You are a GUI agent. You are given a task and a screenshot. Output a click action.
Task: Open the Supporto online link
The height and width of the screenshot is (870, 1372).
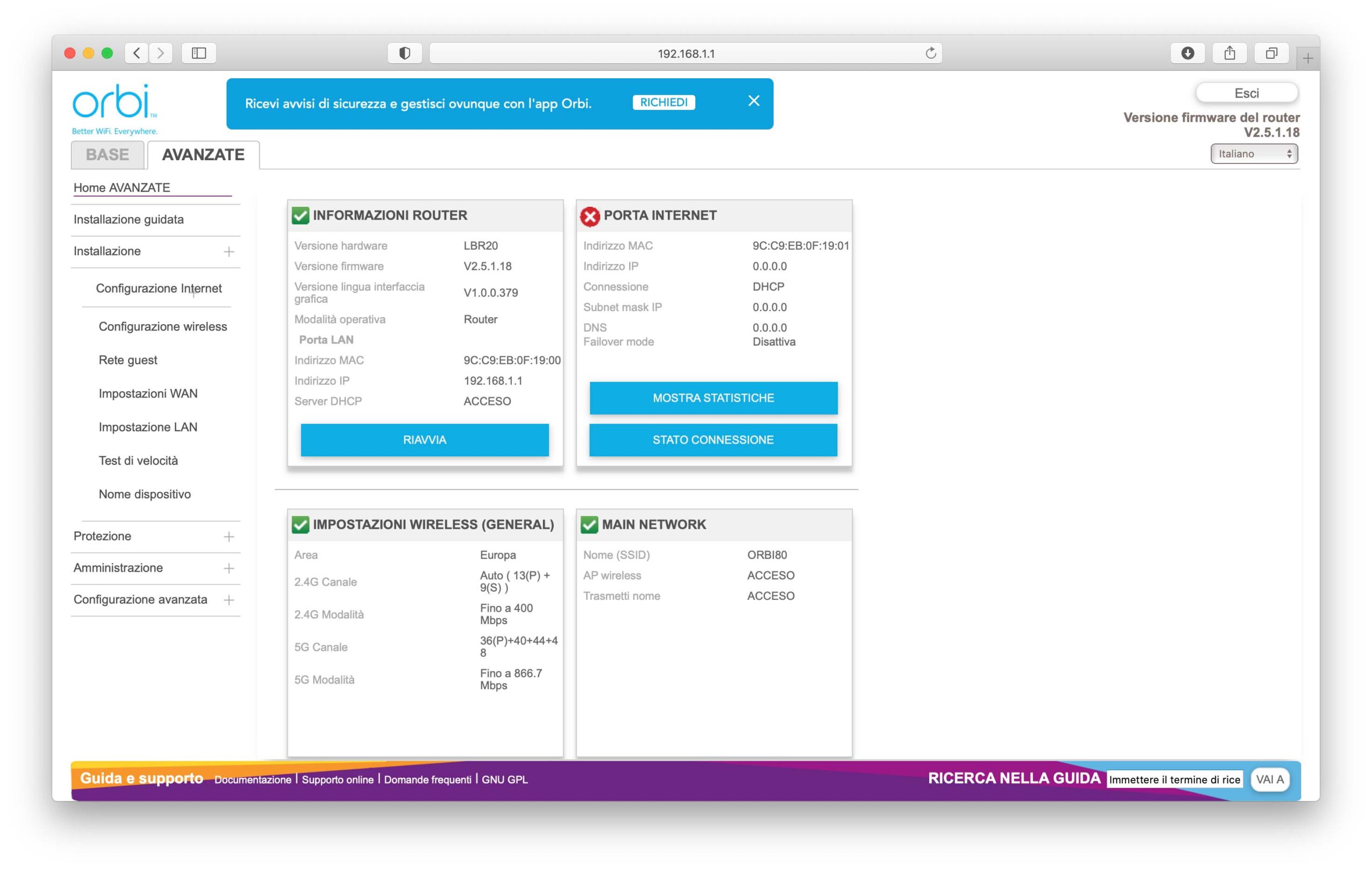click(337, 779)
